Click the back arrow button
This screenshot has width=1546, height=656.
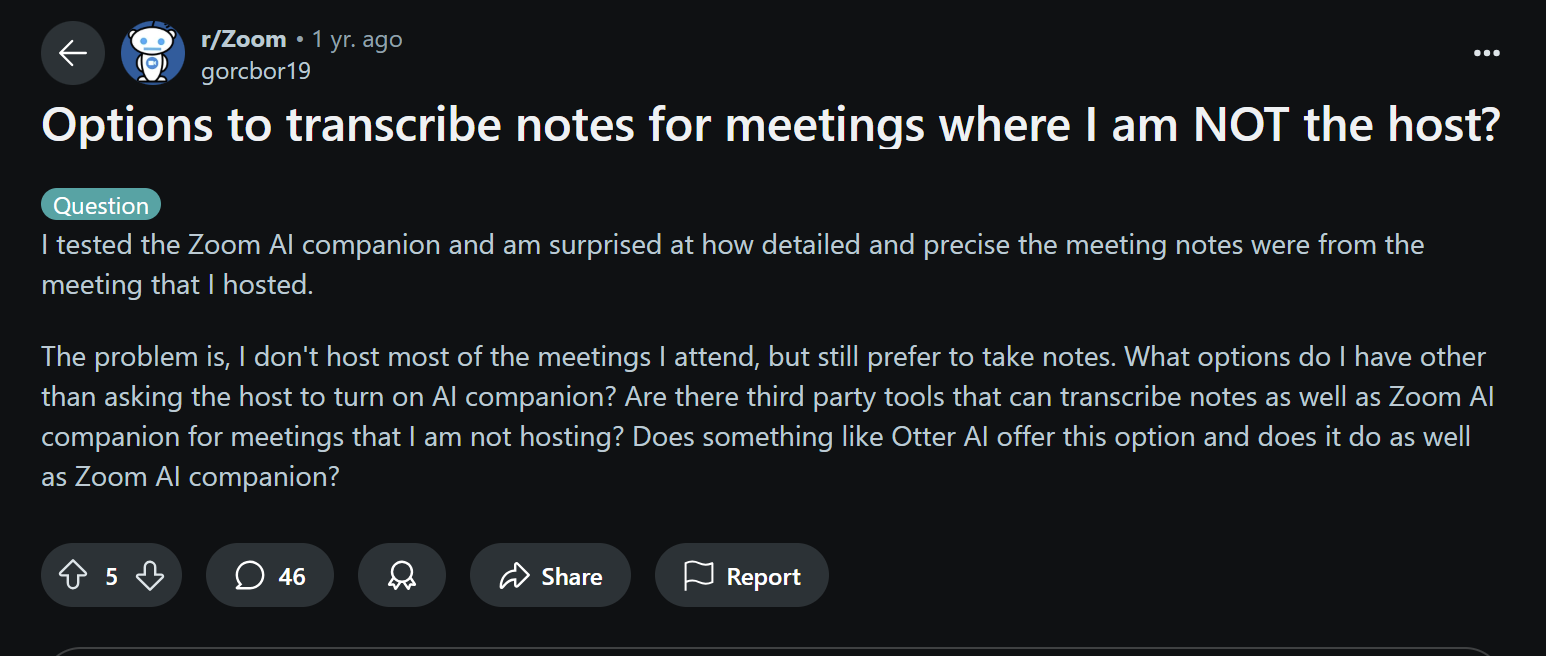[x=73, y=53]
